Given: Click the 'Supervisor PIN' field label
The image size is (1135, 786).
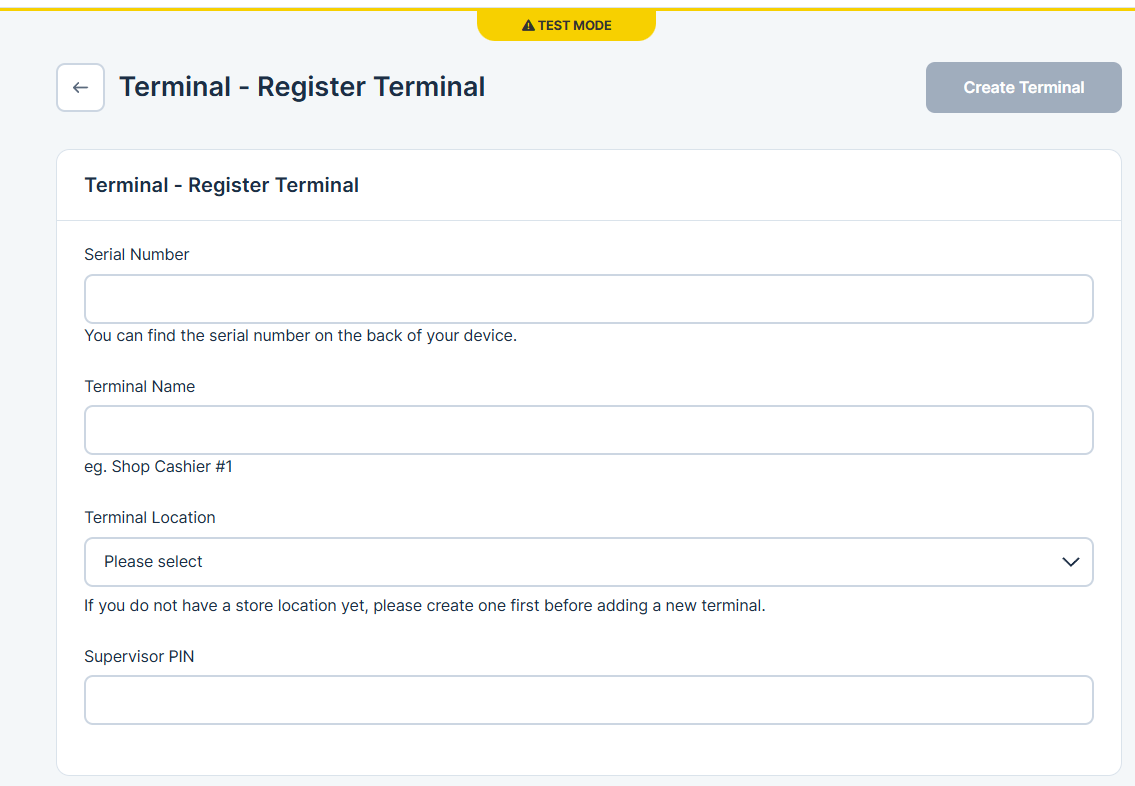Looking at the screenshot, I should (x=139, y=657).
